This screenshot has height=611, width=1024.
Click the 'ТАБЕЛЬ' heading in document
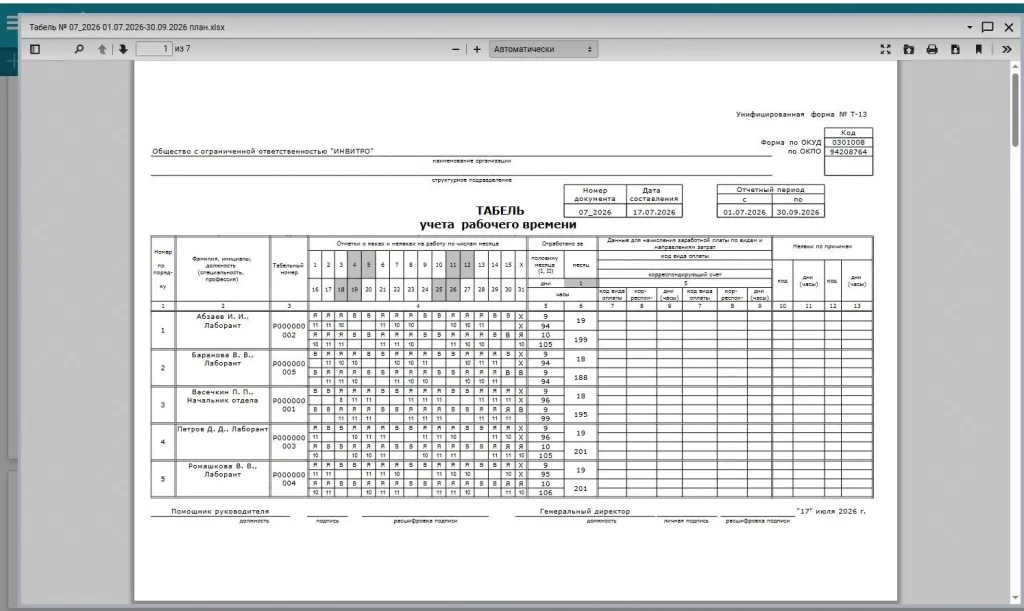500,210
